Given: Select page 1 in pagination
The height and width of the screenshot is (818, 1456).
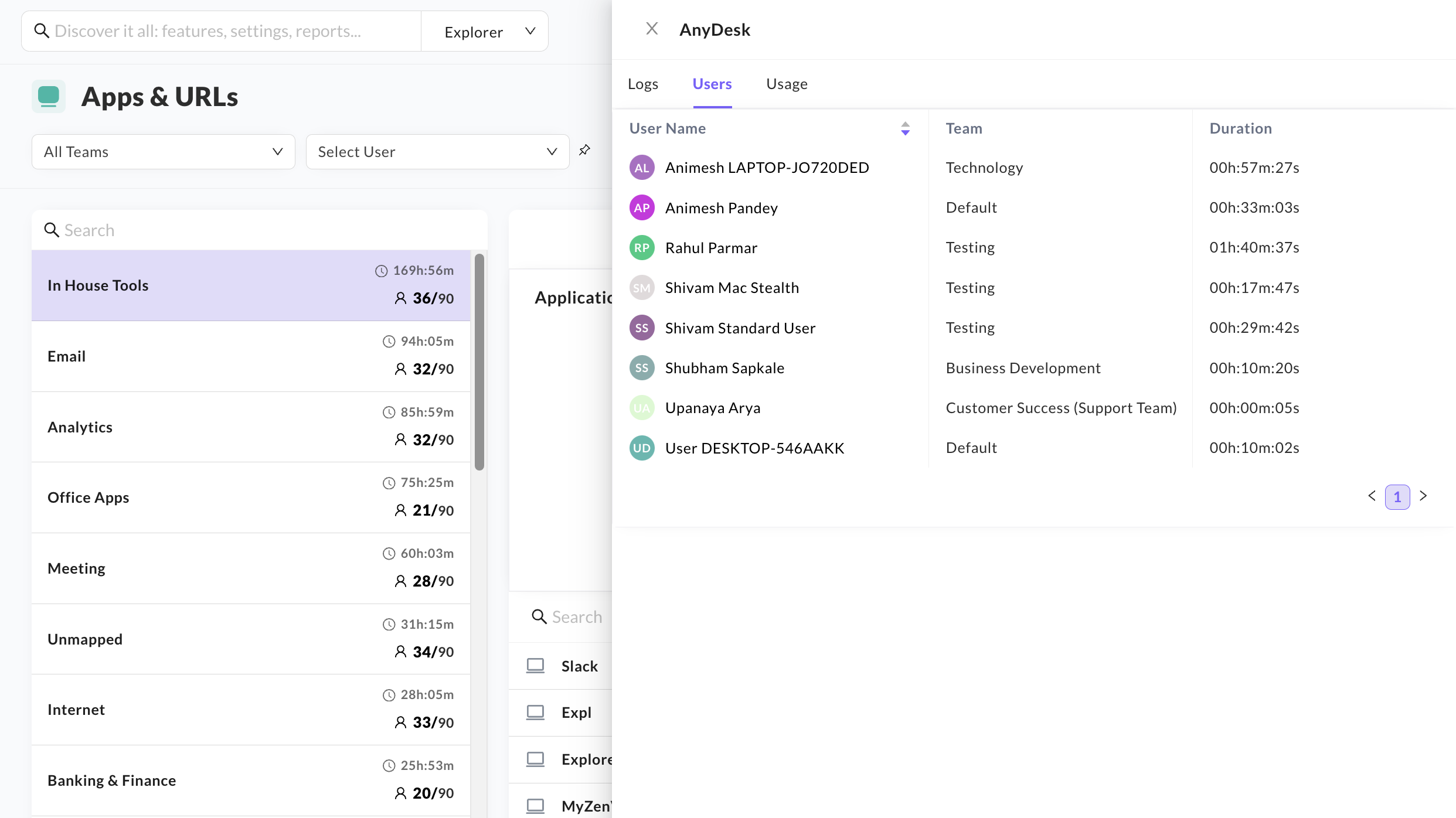Looking at the screenshot, I should 1397,497.
